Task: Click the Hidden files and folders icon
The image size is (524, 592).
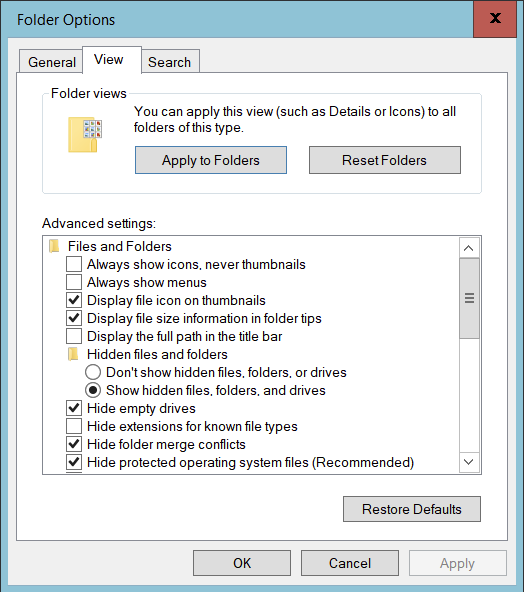Action: pyautogui.click(x=73, y=354)
